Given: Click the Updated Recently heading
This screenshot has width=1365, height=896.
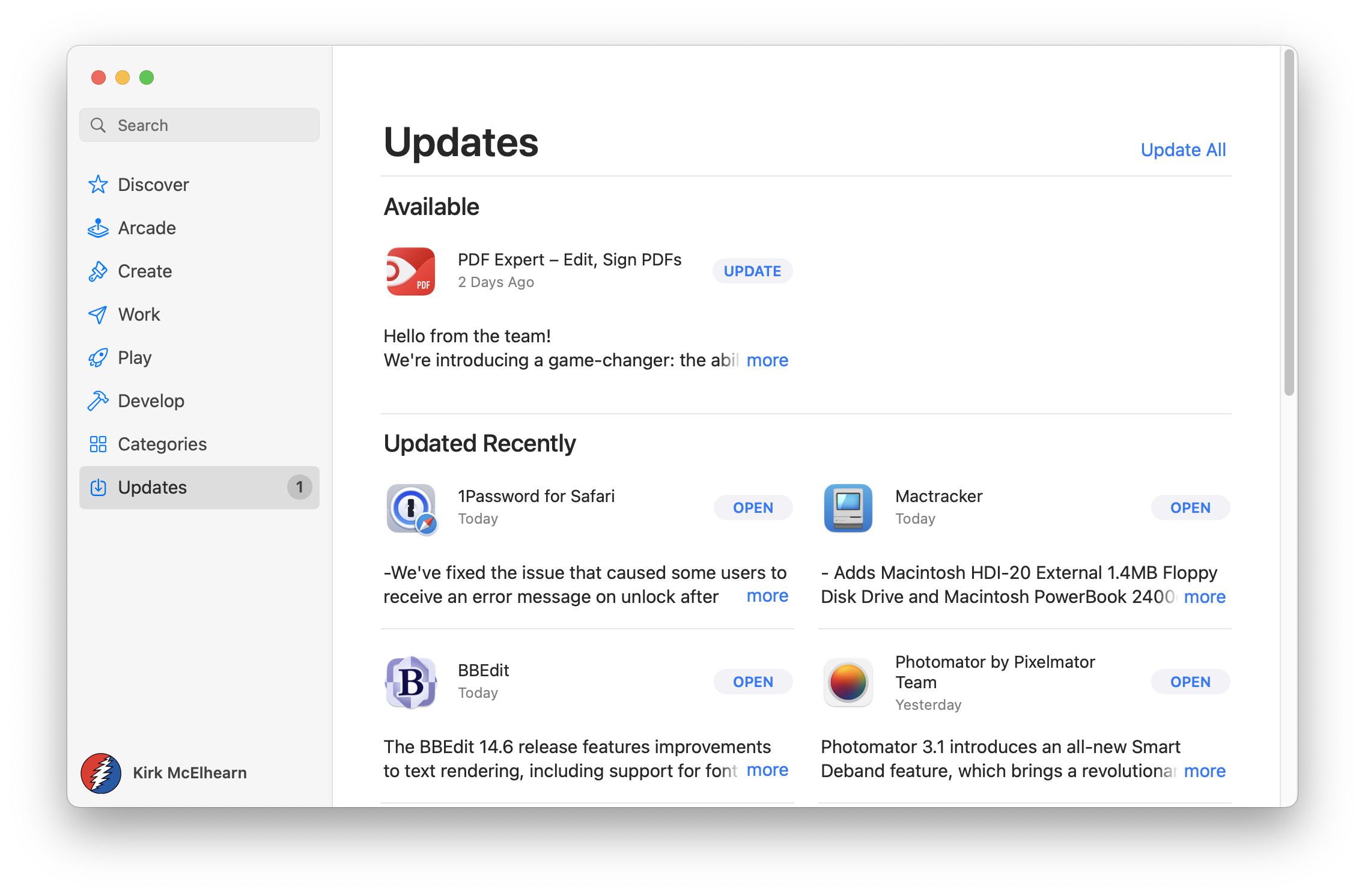Looking at the screenshot, I should click(x=479, y=443).
